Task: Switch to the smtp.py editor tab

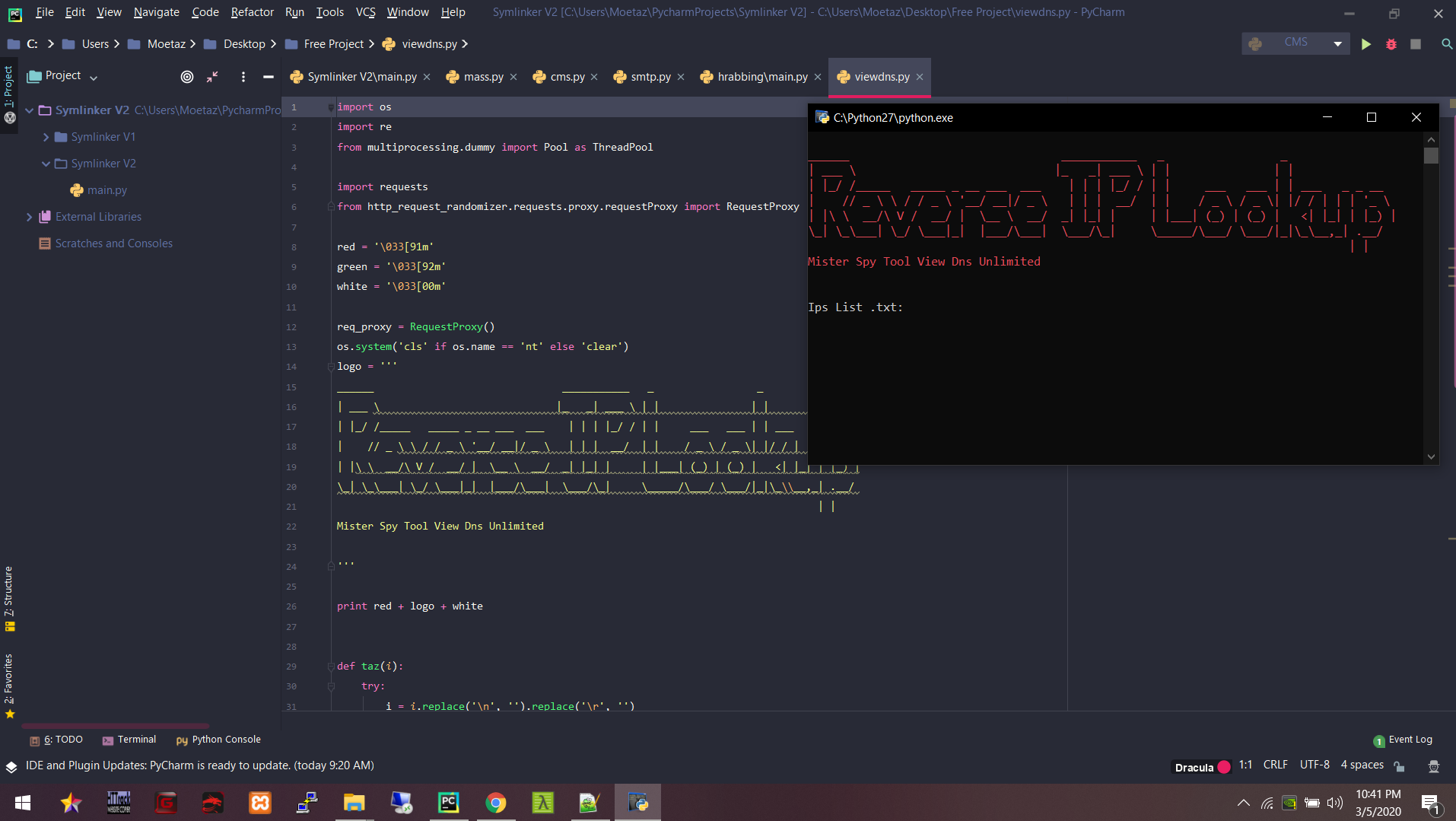Action: point(650,77)
